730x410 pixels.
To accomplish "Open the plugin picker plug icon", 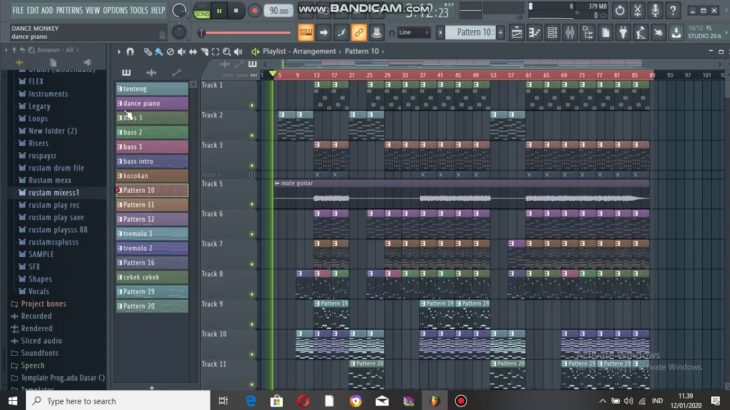I will (623, 33).
